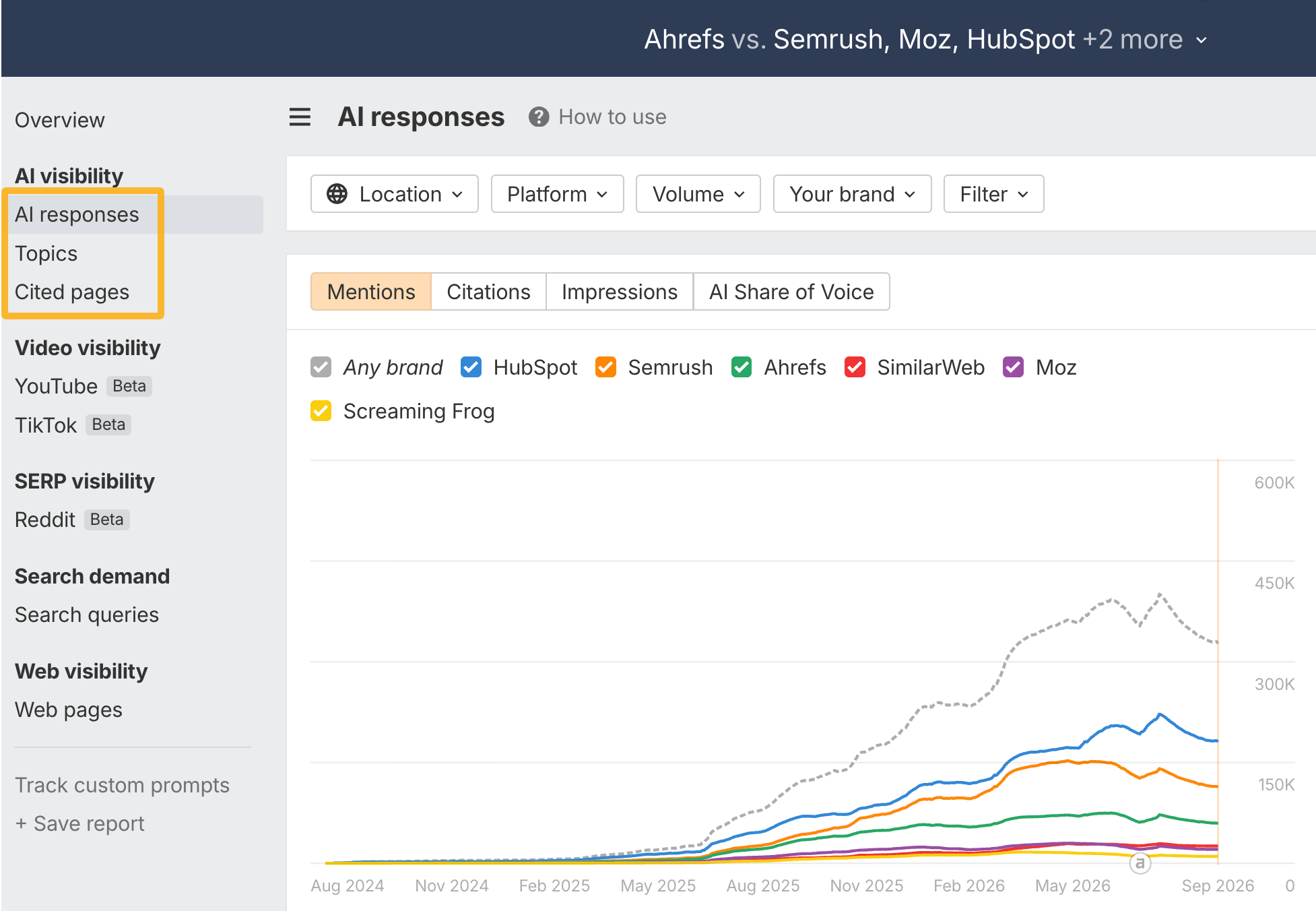Screen dimensions: 1316x911
Task: Uncheck the Ahrefs brand checkbox
Action: [x=742, y=367]
